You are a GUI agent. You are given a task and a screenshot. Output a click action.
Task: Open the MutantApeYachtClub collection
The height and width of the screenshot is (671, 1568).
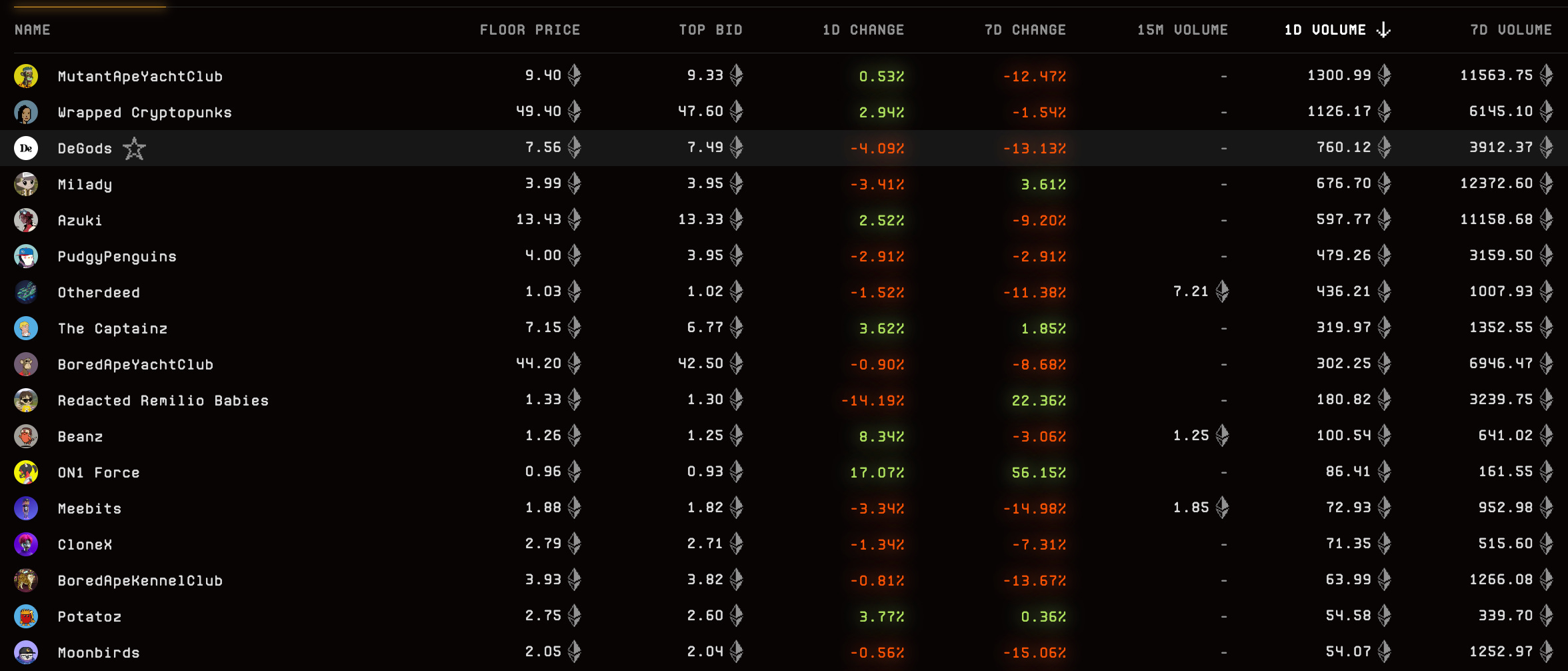pos(140,77)
